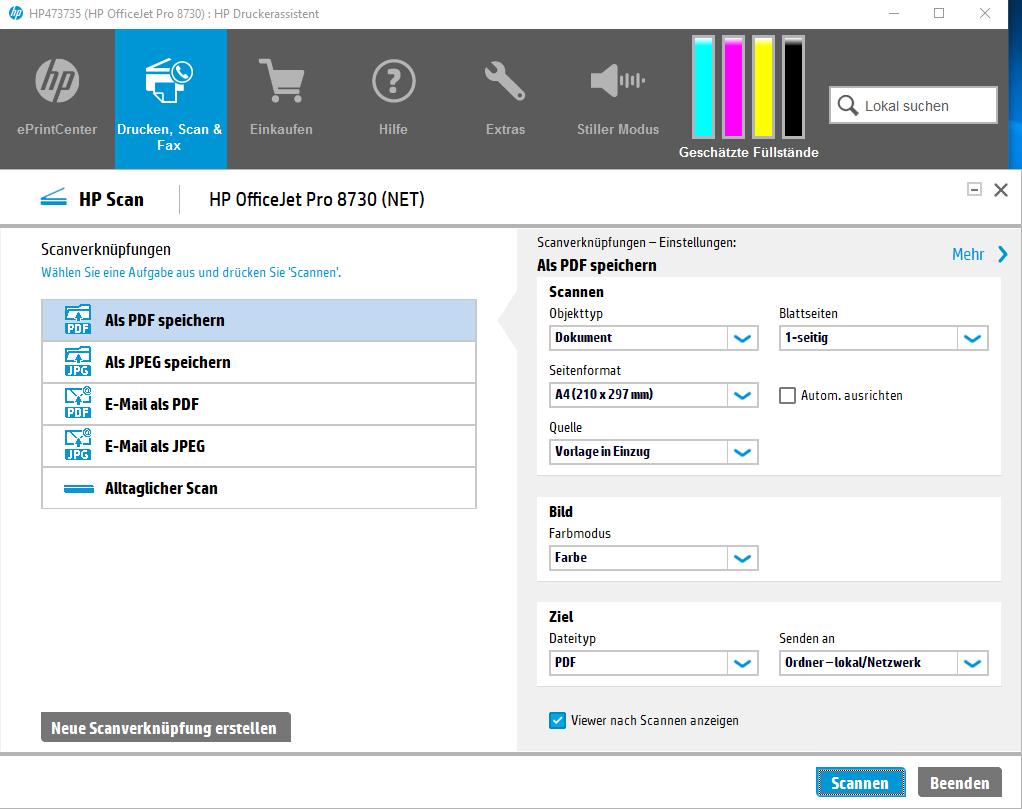Open the Seitenformat dropdown
This screenshot has width=1022, height=809.
pos(653,395)
